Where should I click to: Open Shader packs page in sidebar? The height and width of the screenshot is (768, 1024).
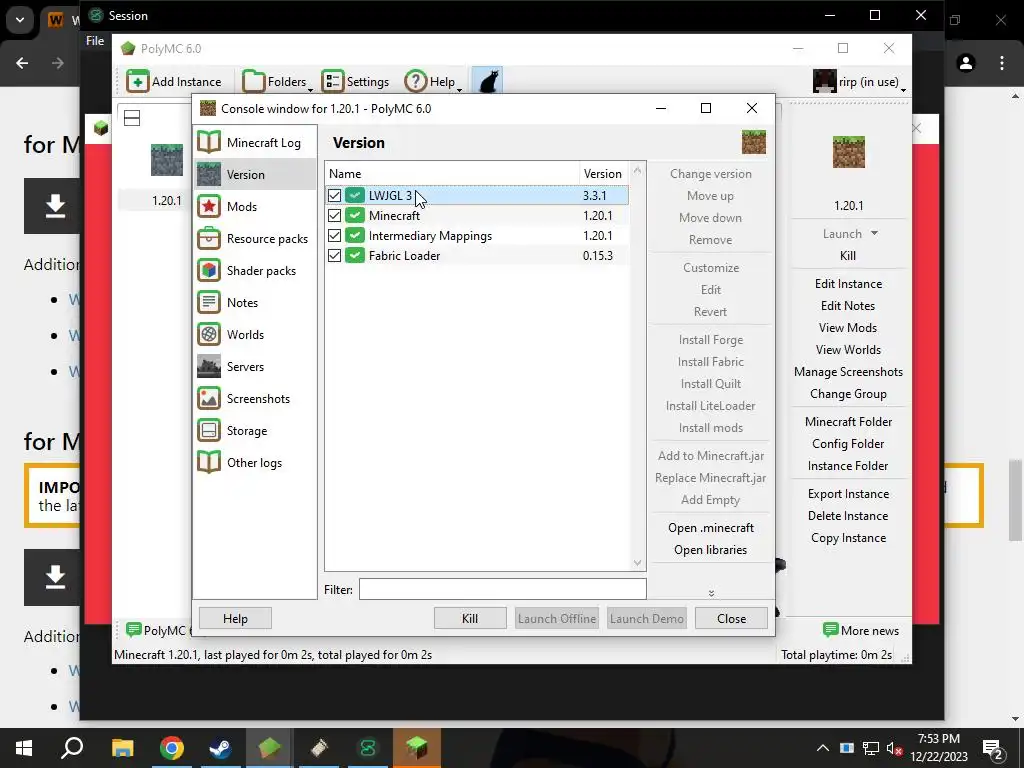[255, 270]
